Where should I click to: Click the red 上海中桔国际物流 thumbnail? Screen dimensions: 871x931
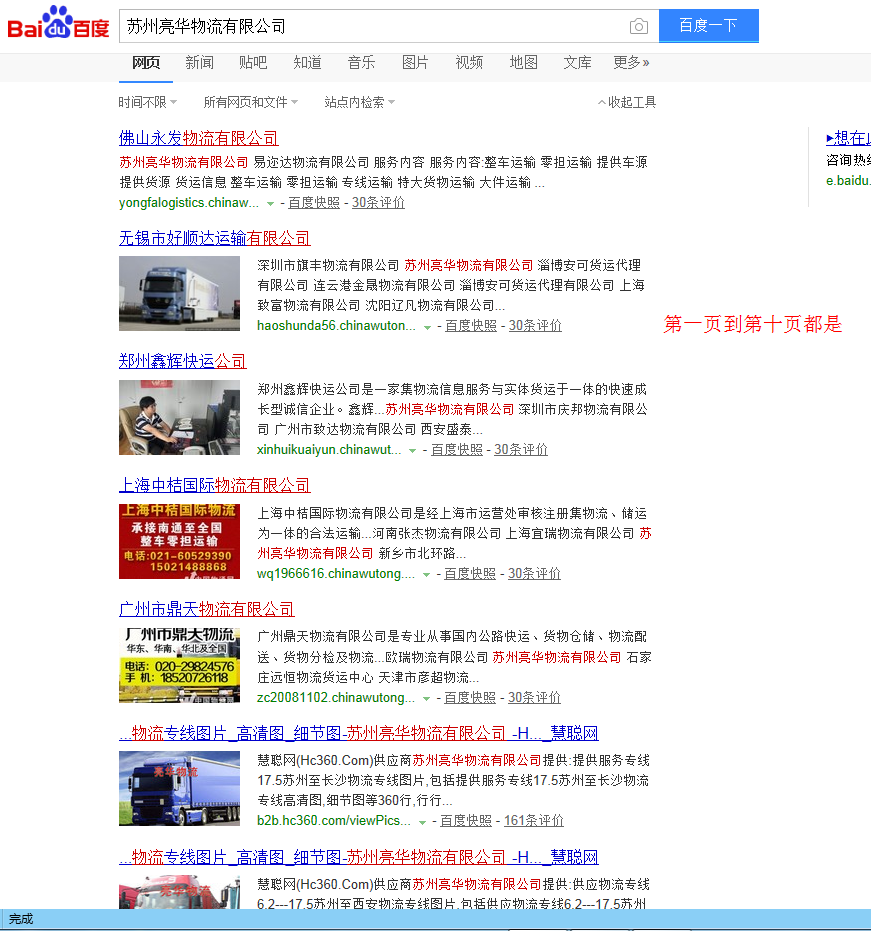click(179, 541)
